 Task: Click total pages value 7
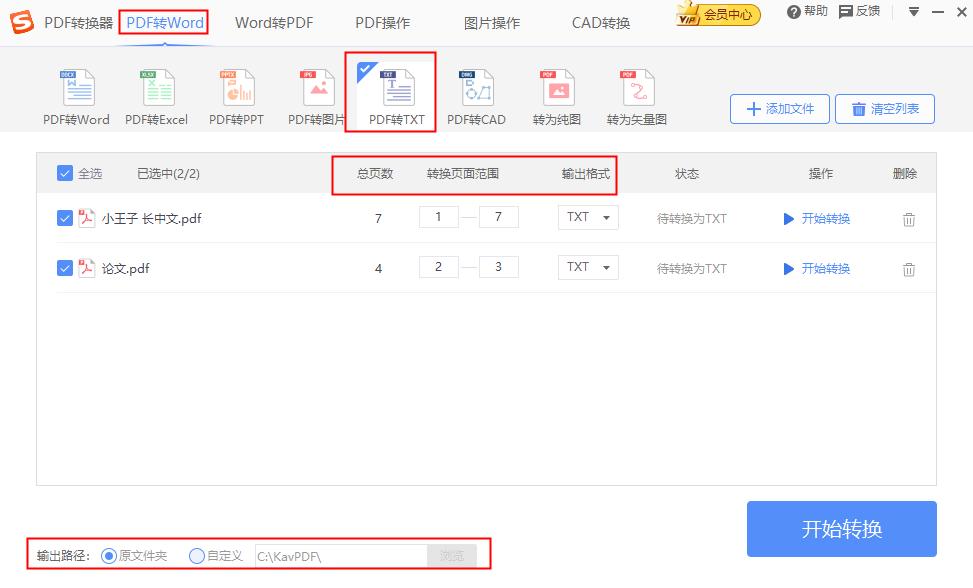379,218
